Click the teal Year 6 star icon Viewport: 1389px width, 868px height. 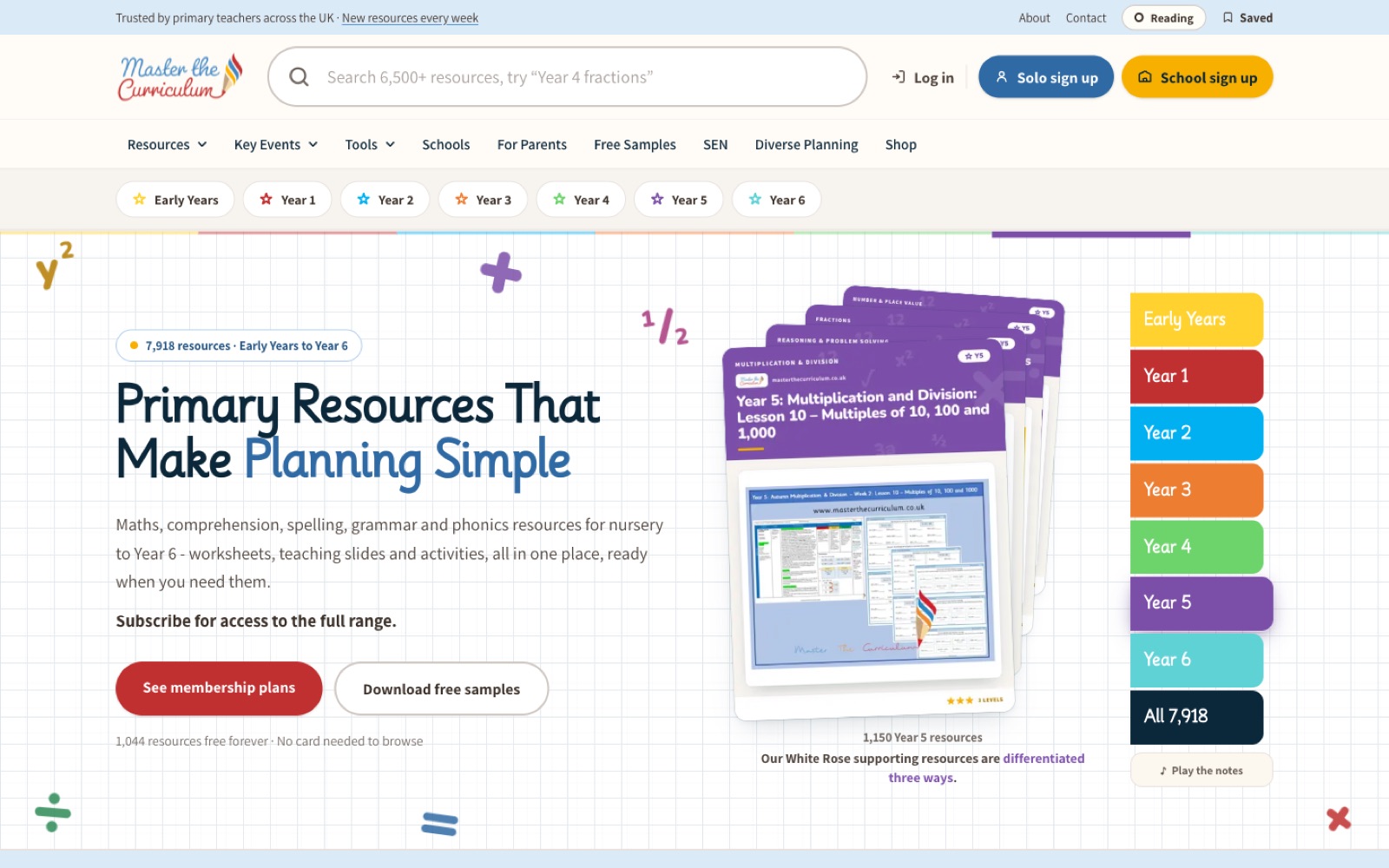tap(755, 200)
